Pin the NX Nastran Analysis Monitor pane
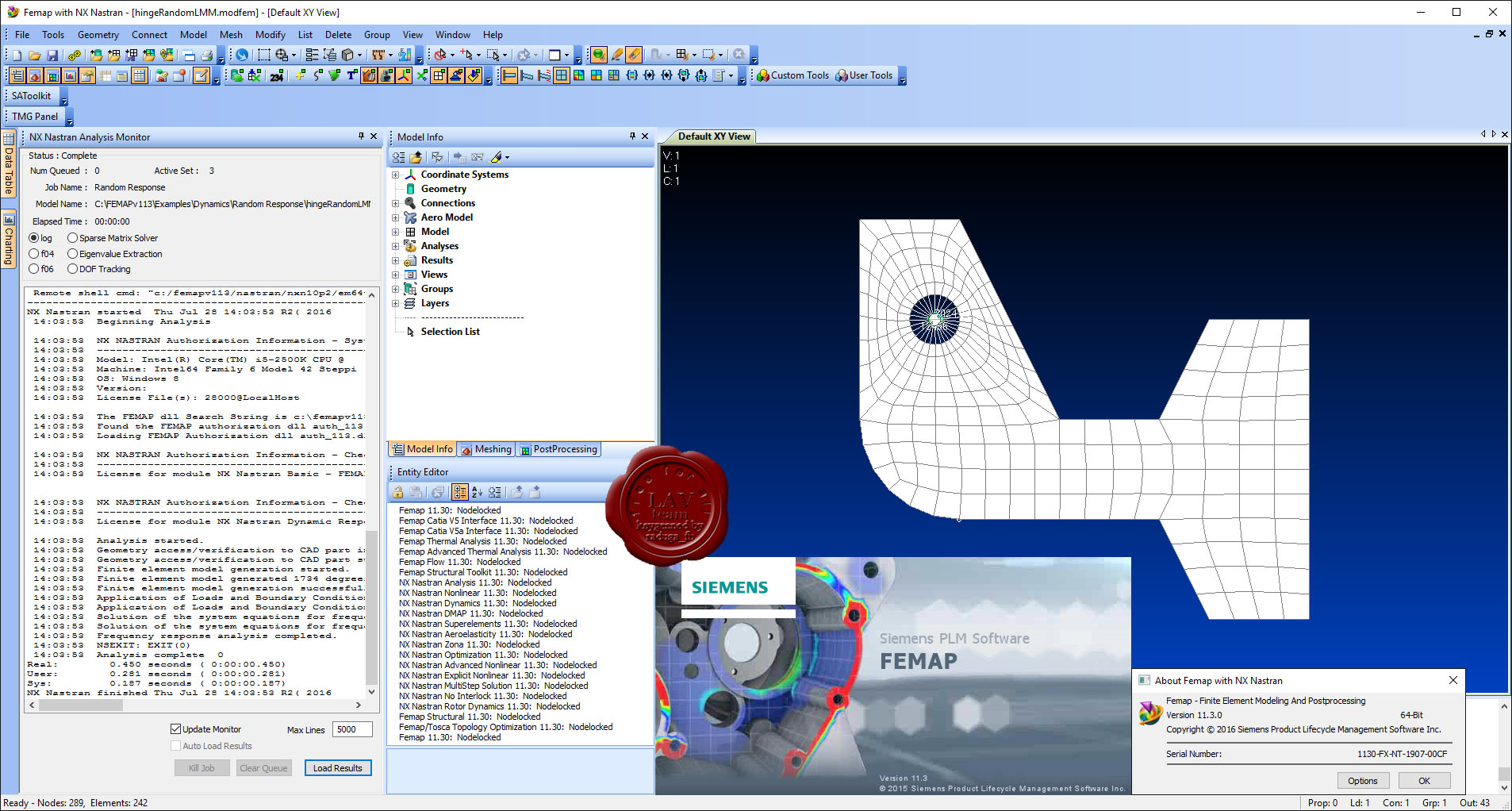 tap(361, 136)
